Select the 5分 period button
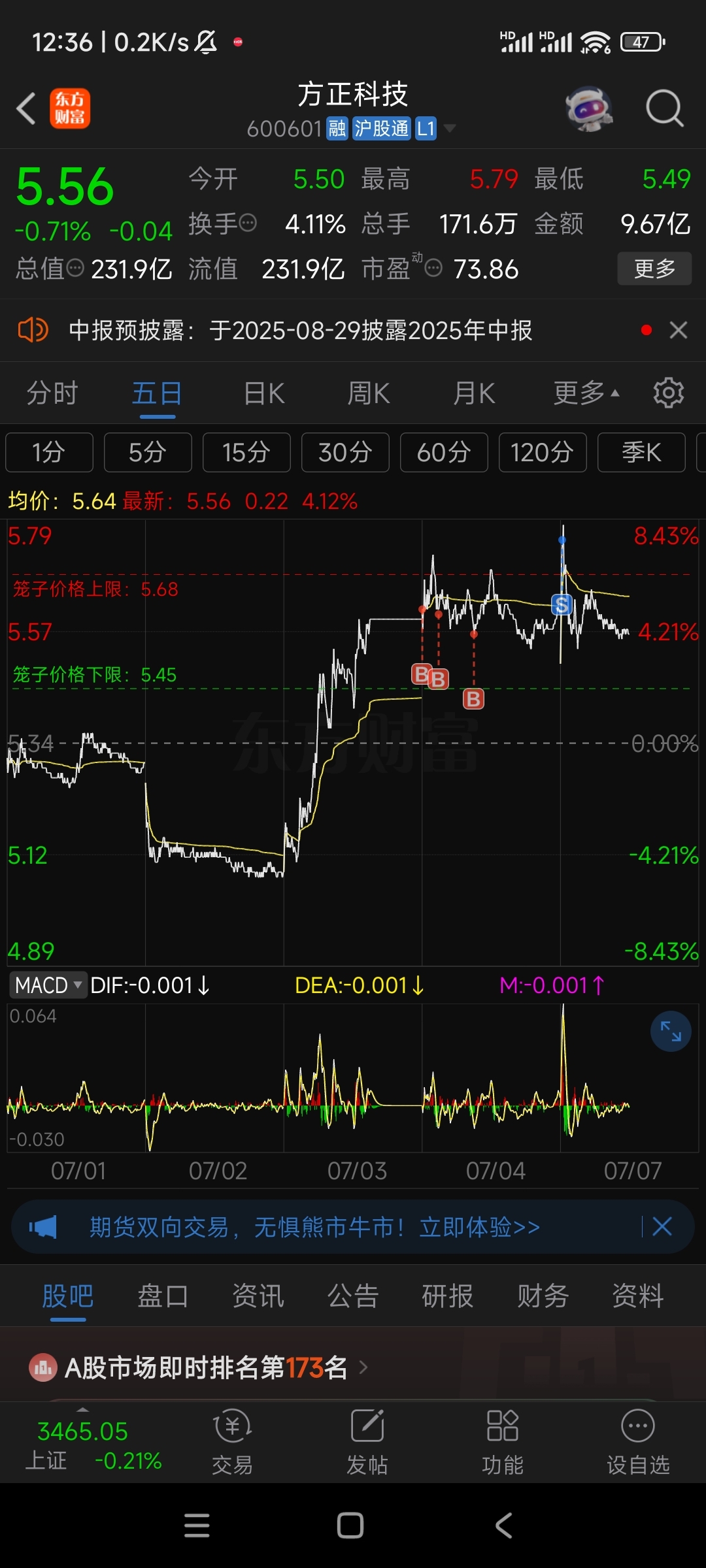This screenshot has height=1568, width=706. tap(148, 452)
